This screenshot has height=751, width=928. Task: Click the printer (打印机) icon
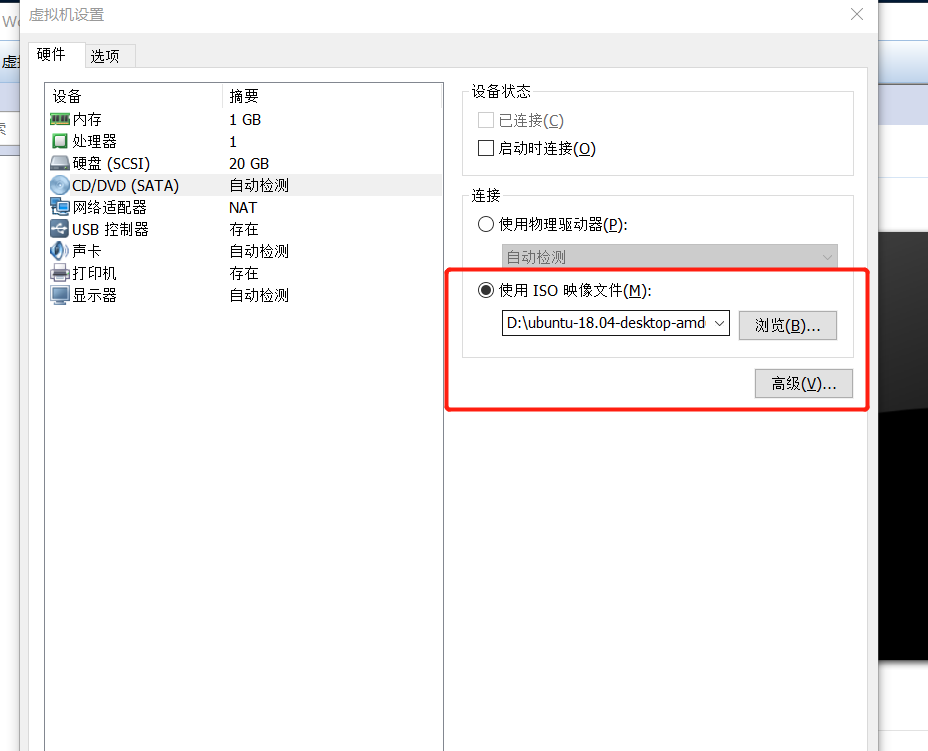pyautogui.click(x=60, y=273)
